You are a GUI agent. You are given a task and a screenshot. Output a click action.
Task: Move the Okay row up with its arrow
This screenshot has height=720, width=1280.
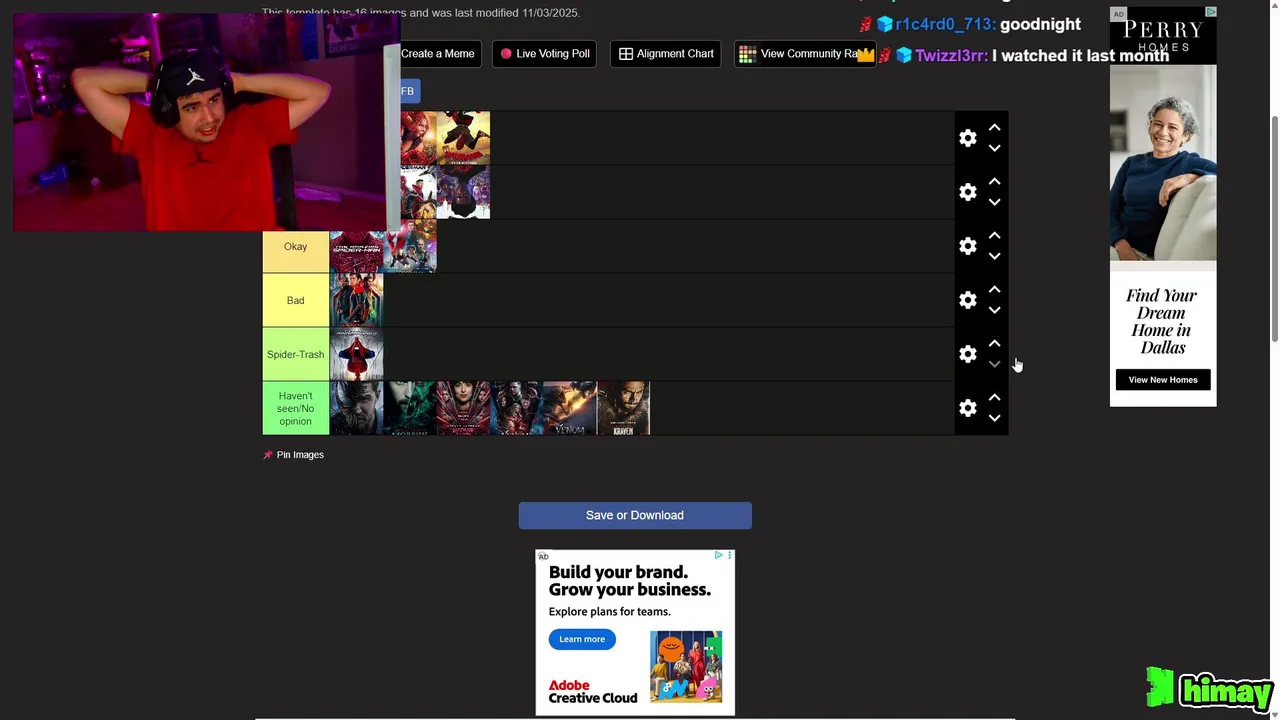[994, 236]
